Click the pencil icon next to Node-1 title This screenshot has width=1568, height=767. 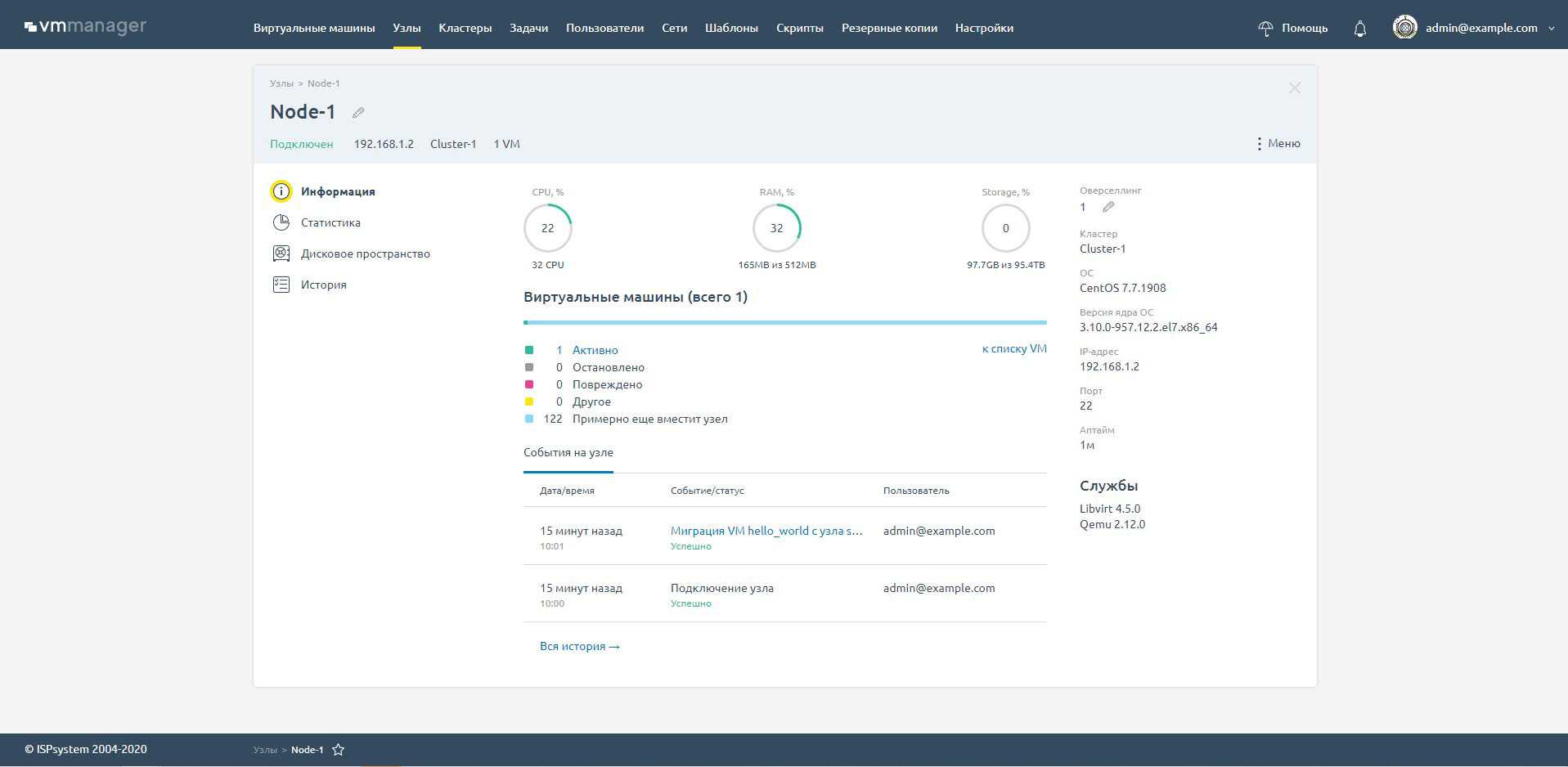click(358, 113)
